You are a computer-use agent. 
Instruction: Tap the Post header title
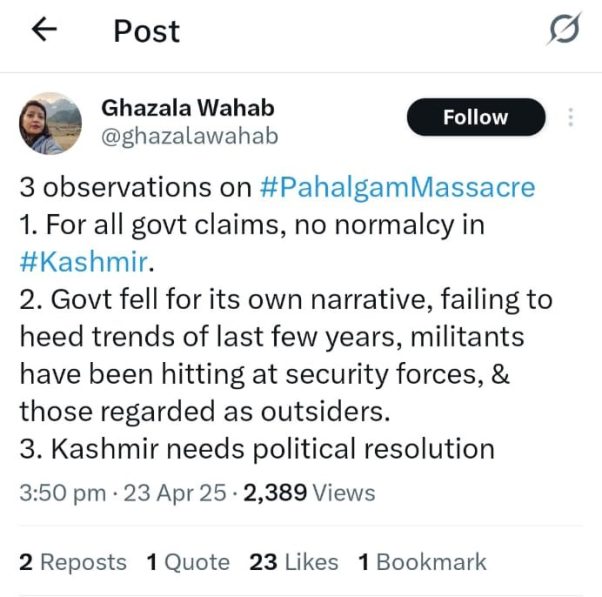[147, 31]
